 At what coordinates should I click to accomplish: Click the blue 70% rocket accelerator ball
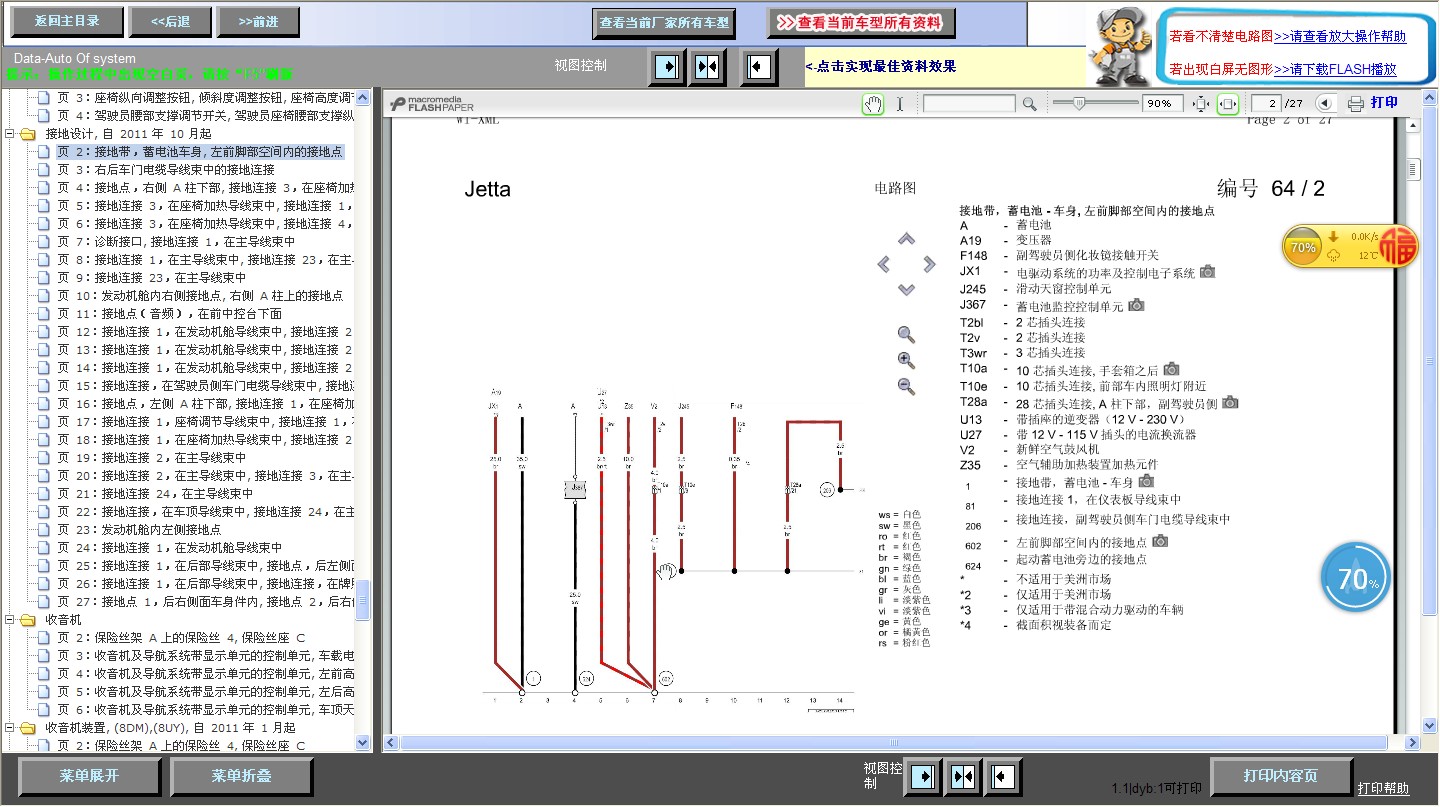[x=1356, y=577]
